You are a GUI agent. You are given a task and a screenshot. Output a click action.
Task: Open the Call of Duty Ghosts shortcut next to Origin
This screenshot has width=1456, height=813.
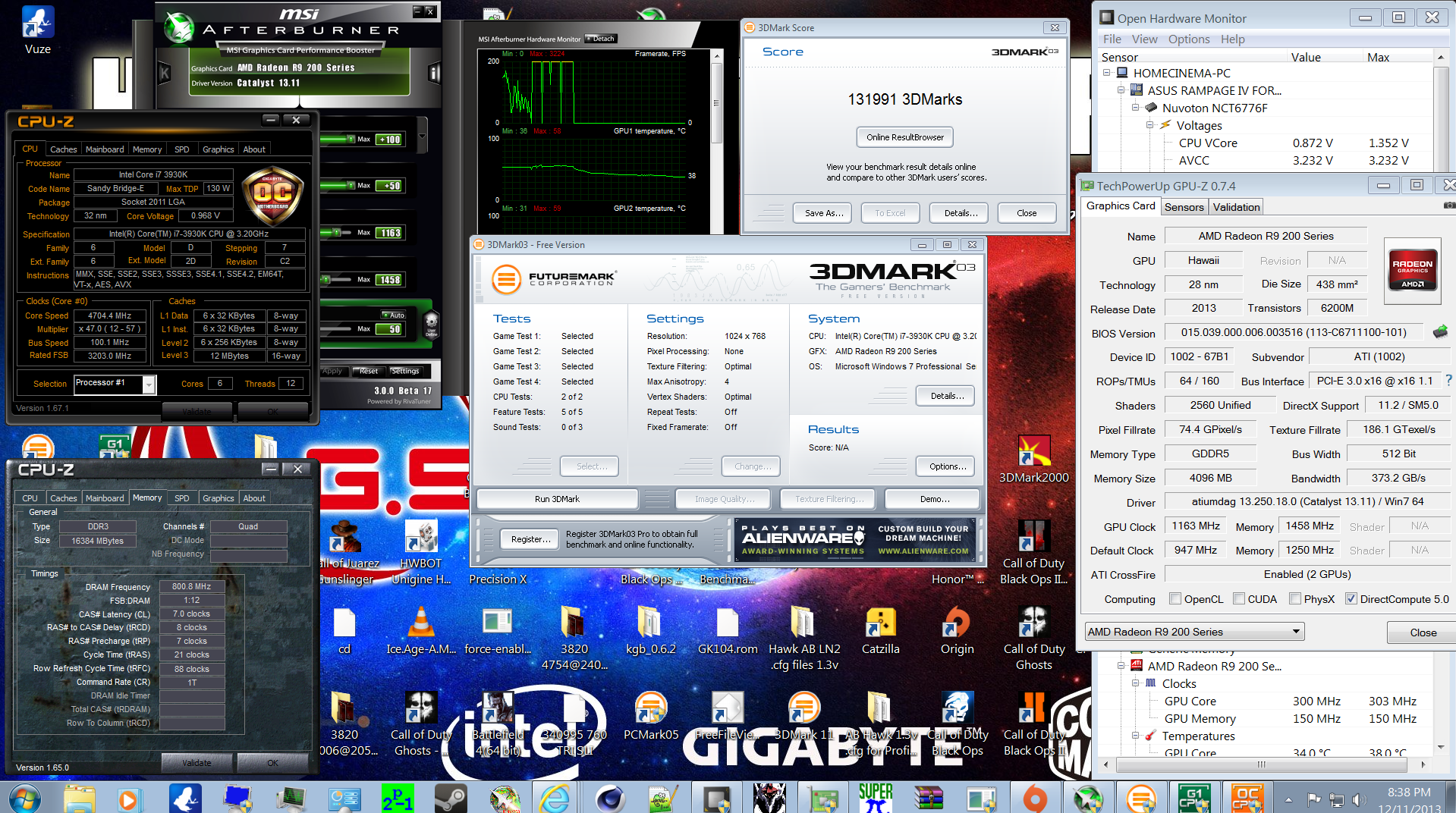click(x=1033, y=638)
